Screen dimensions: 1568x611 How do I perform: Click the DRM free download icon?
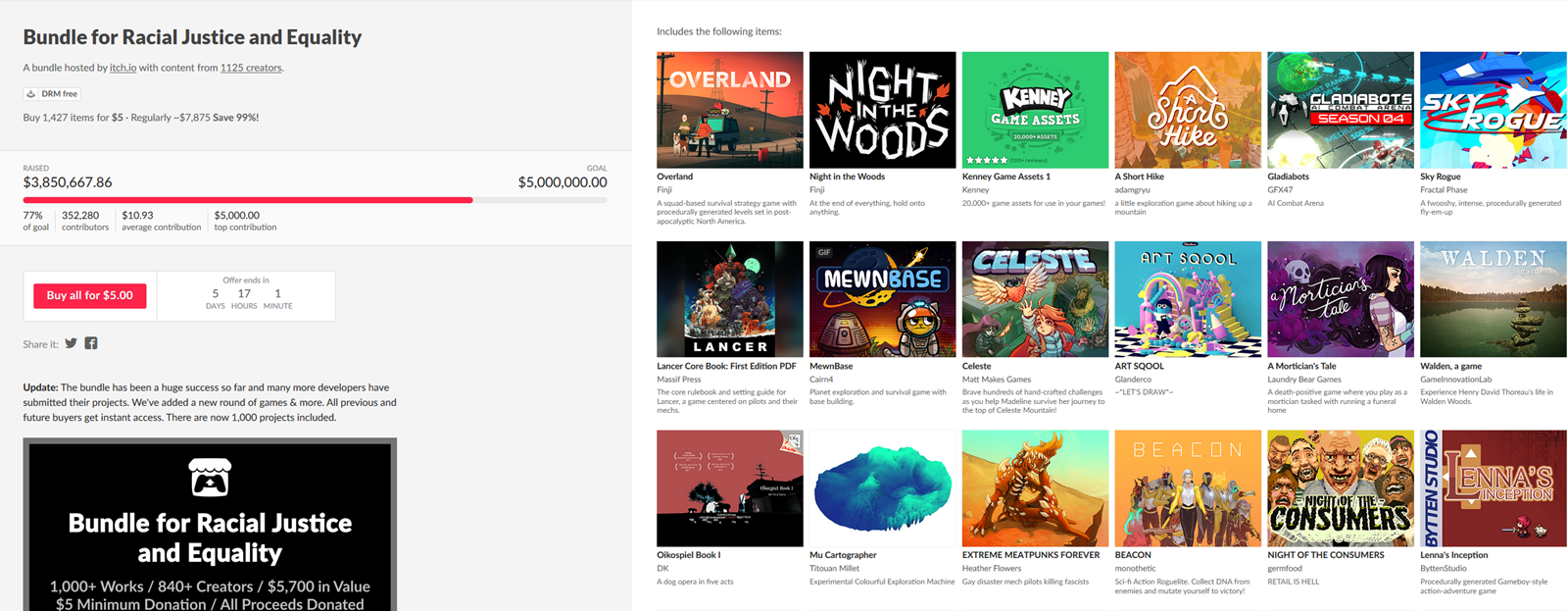click(x=31, y=94)
